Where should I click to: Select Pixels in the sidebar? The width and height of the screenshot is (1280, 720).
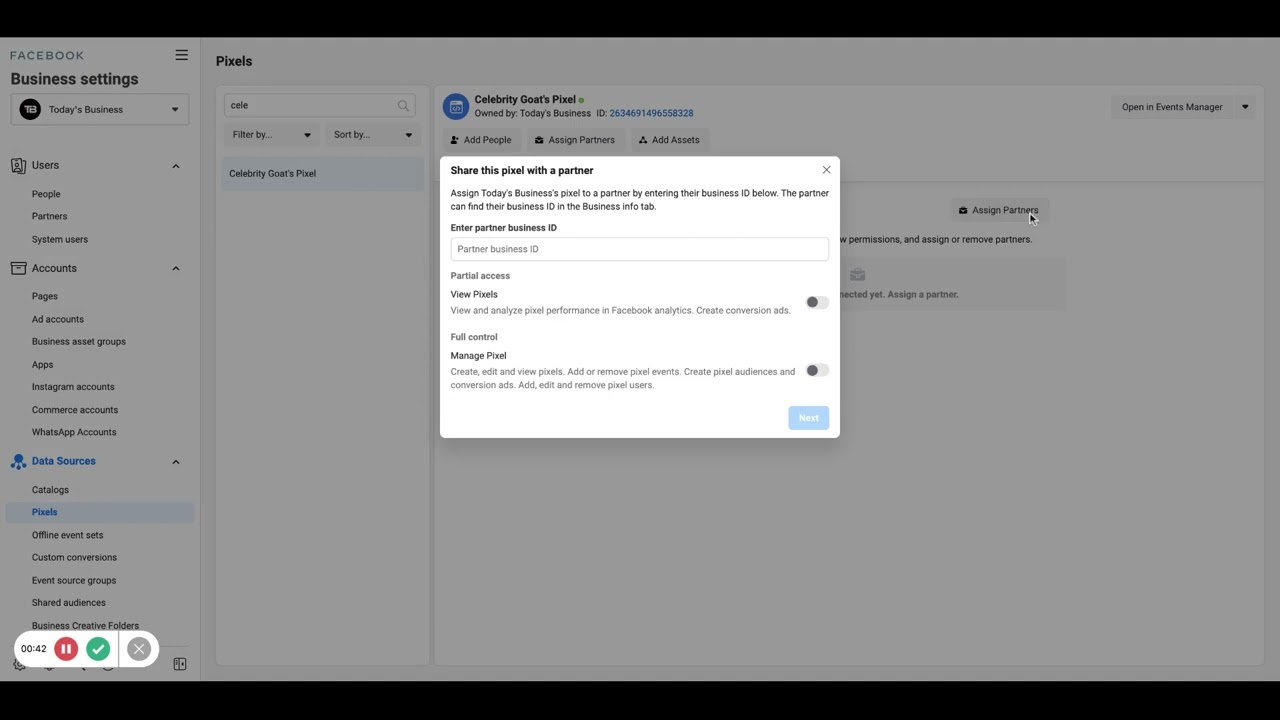point(100,512)
